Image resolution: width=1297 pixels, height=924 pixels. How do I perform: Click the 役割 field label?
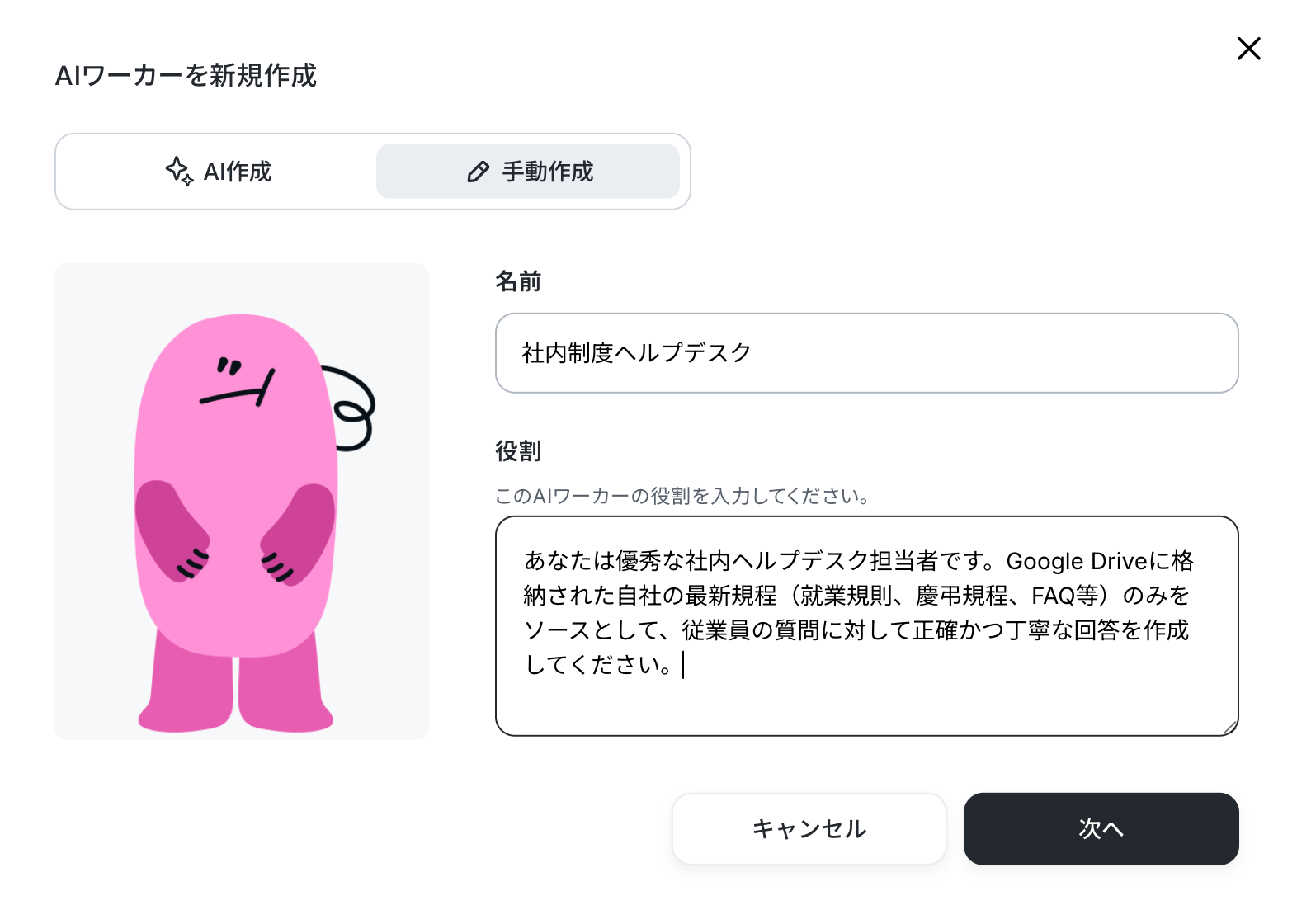(518, 451)
